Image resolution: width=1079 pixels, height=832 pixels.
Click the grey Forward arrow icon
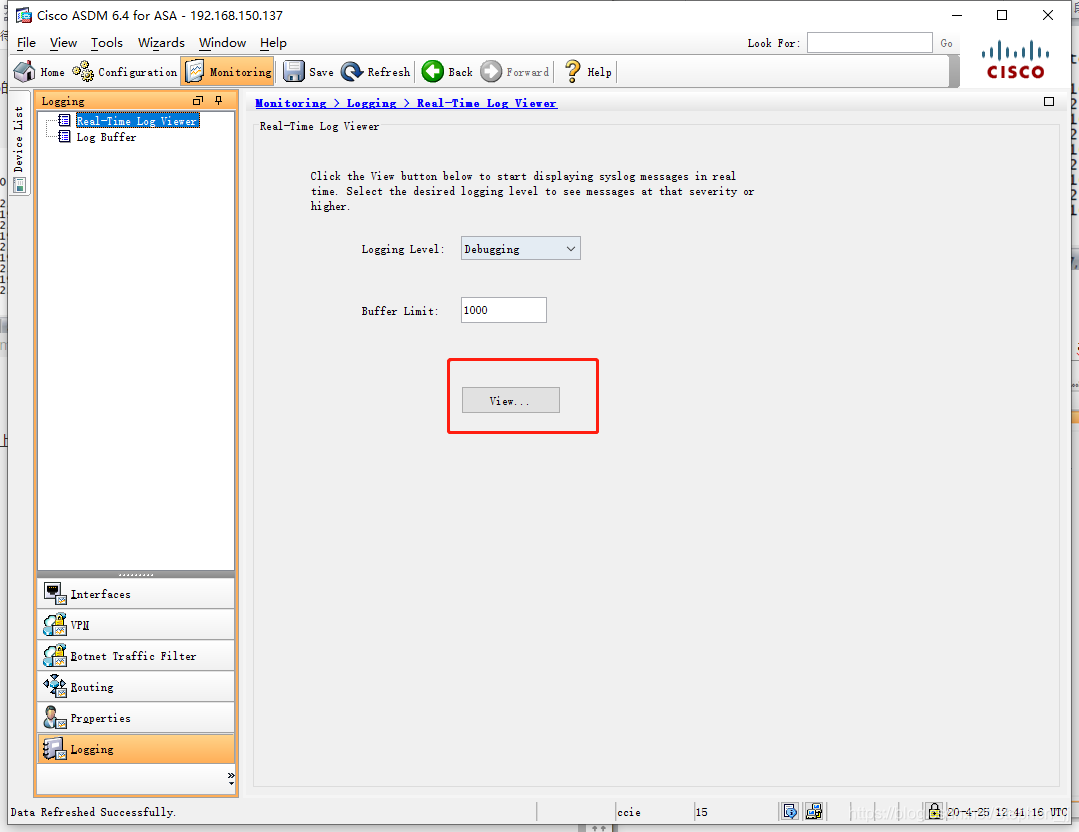[491, 71]
